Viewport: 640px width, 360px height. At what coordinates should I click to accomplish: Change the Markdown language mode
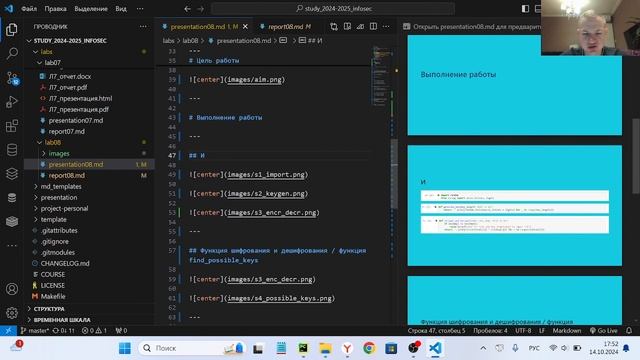tap(567, 331)
